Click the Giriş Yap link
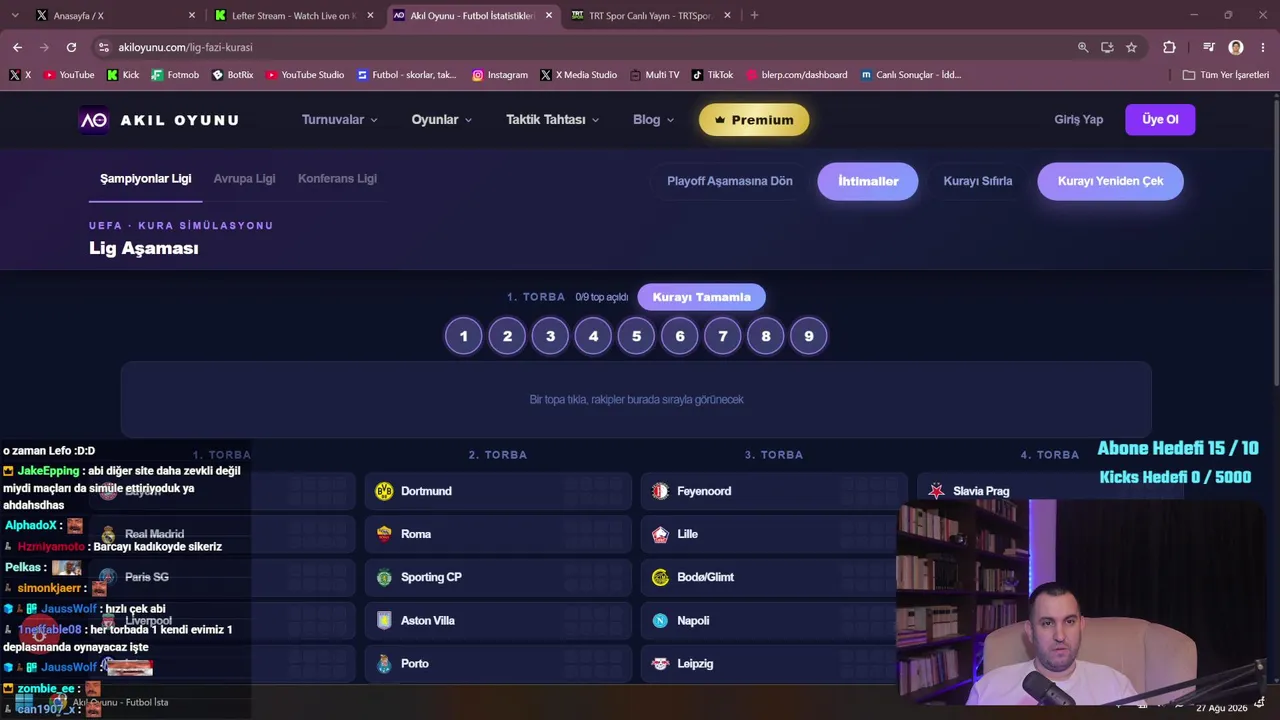The width and height of the screenshot is (1280, 720). [x=1078, y=120]
